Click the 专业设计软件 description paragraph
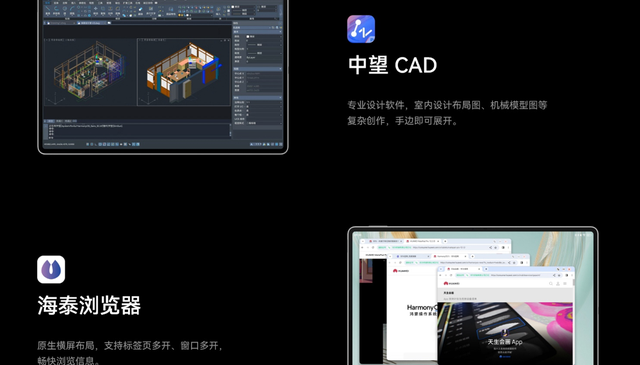This screenshot has height=365, width=640. point(447,113)
